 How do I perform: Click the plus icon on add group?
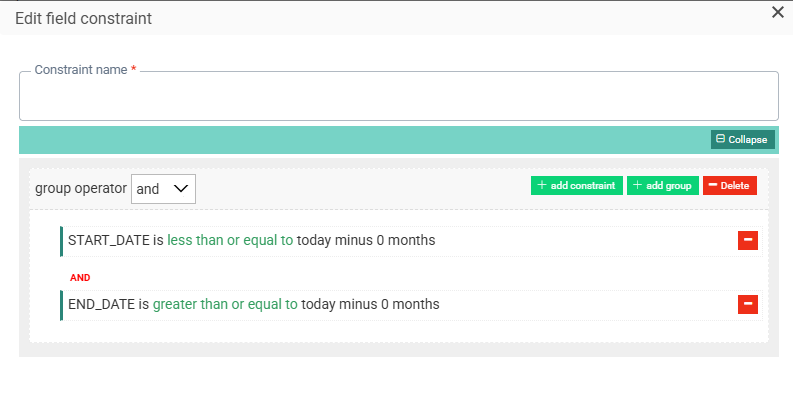tap(638, 185)
